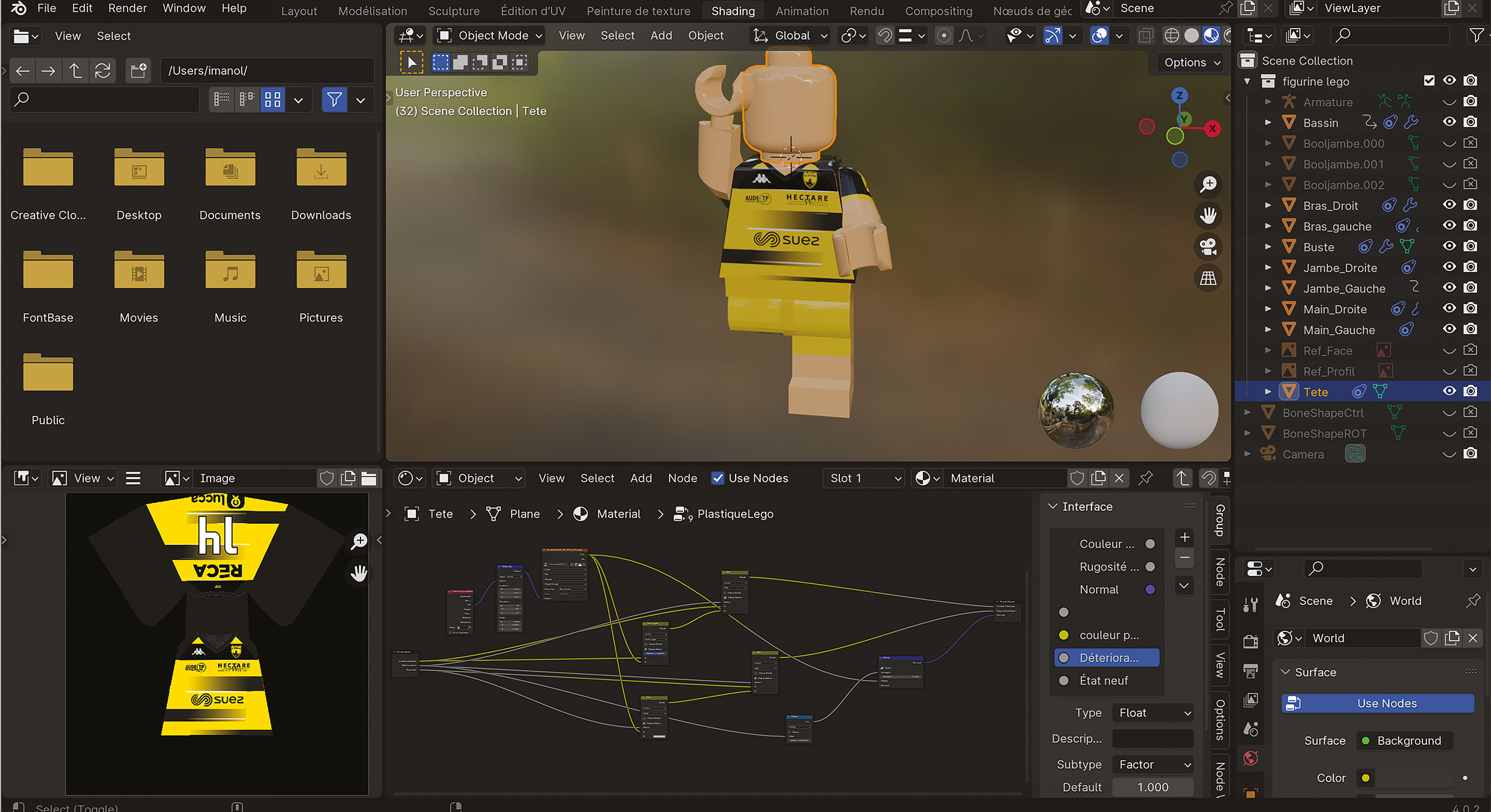The height and width of the screenshot is (812, 1491).
Task: Toggle camera view icon in viewport
Action: (1208, 247)
